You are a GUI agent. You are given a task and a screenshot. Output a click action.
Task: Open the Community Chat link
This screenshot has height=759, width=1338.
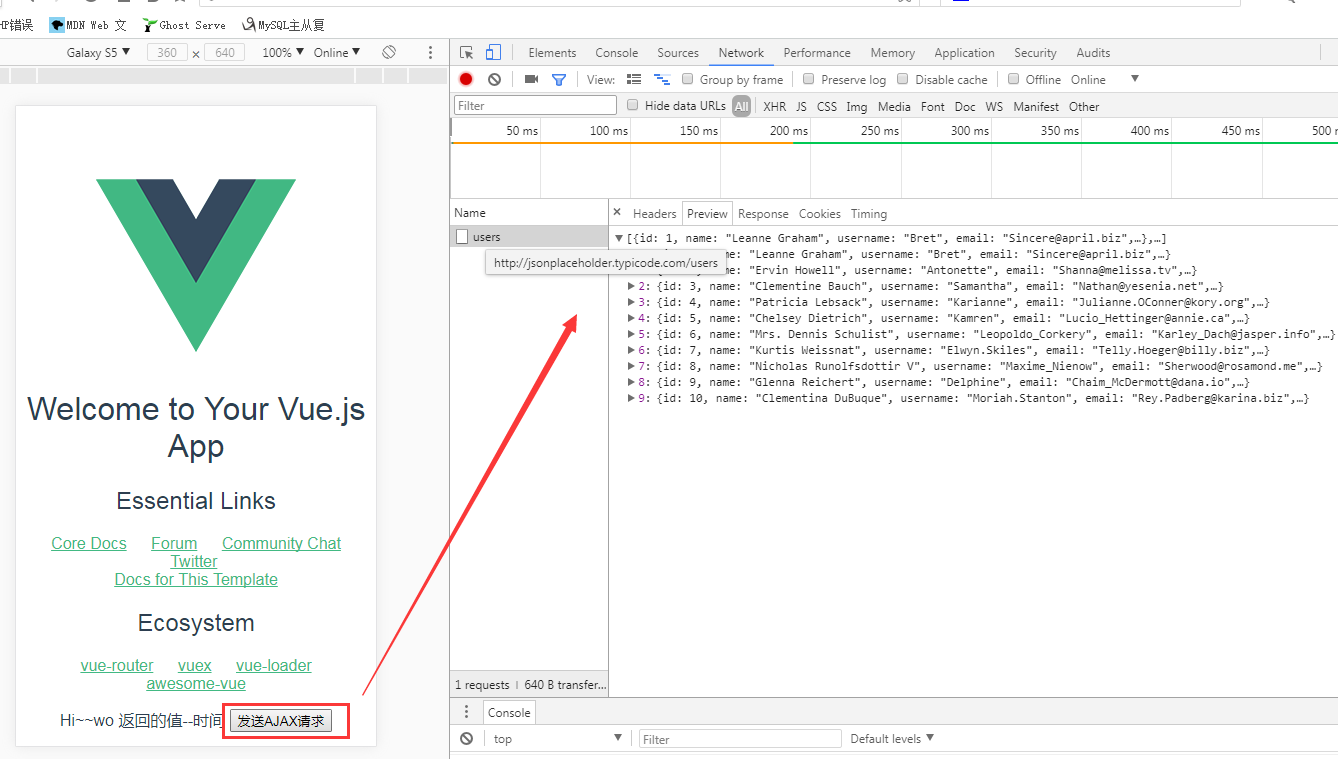tap(282, 543)
